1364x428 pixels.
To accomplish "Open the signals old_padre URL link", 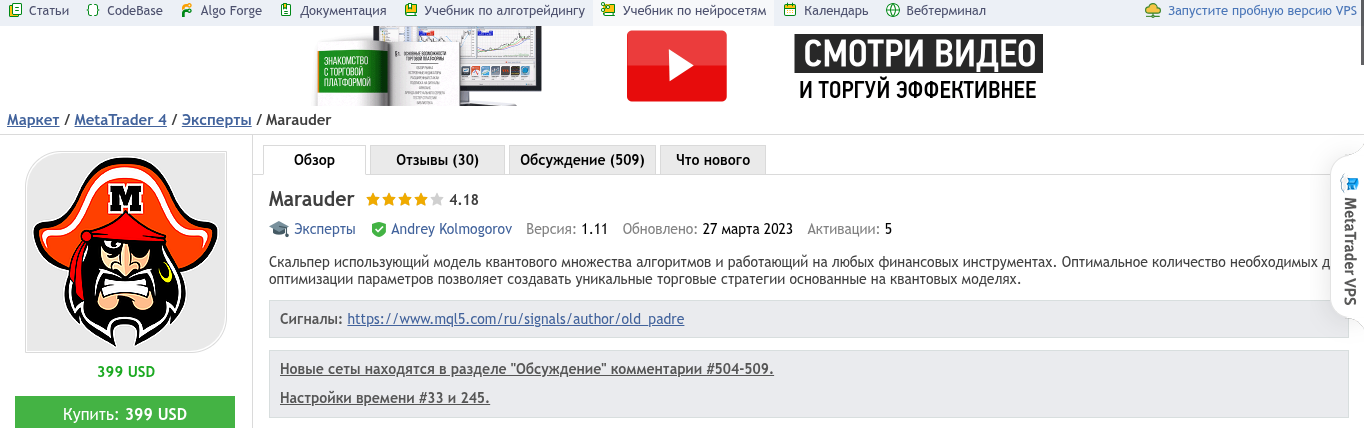I will click(x=516, y=319).
